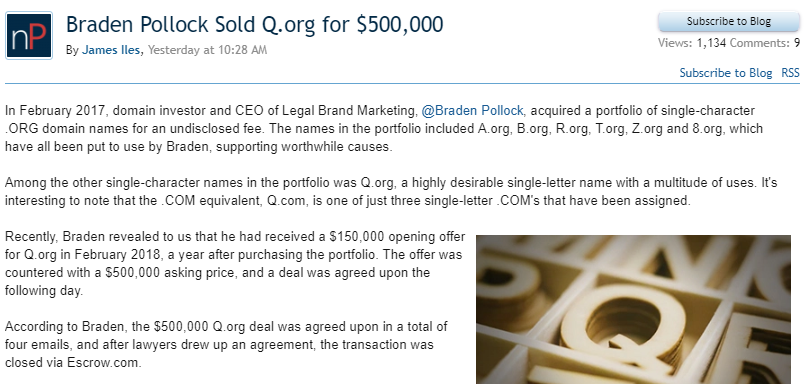Image resolution: width=805 pixels, height=384 pixels.
Task: Click the paragraph starting Recently, Braden revealed
Action: pos(235,264)
